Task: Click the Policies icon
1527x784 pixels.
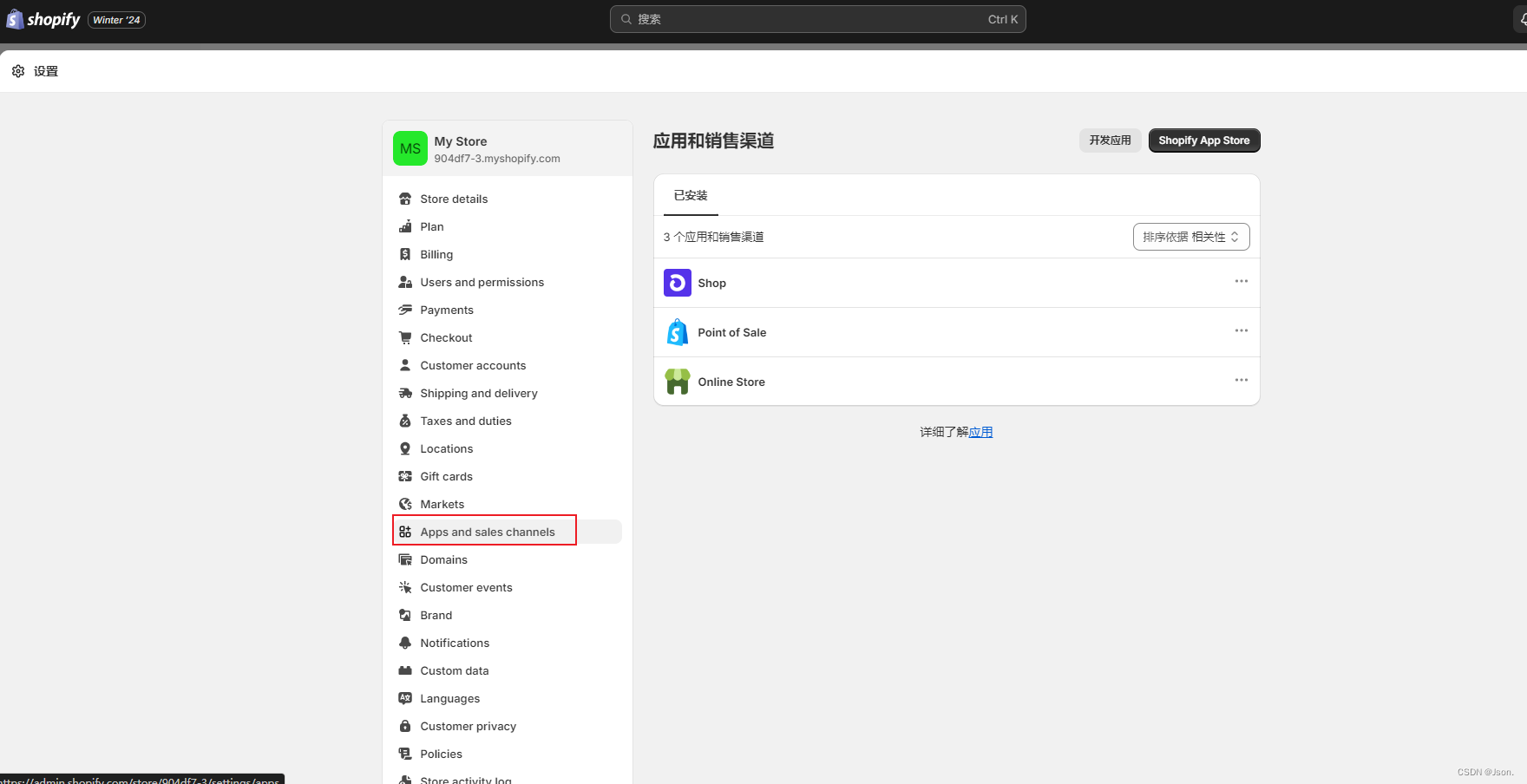Action: 405,754
